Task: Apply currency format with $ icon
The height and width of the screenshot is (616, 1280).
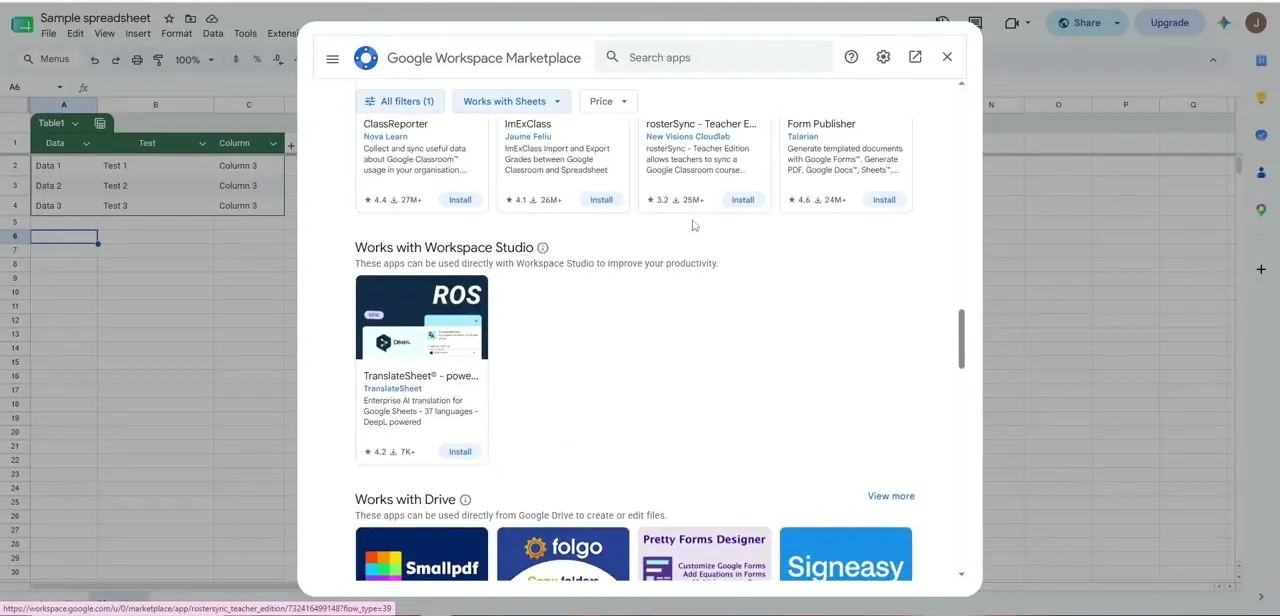Action: pos(236,60)
